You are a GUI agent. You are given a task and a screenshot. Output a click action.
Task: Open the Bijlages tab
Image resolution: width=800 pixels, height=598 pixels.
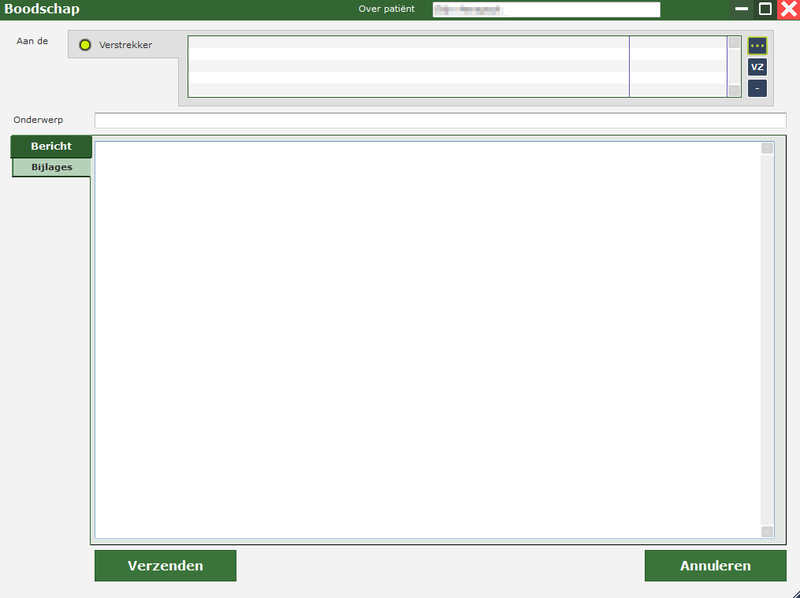pyautogui.click(x=51, y=167)
